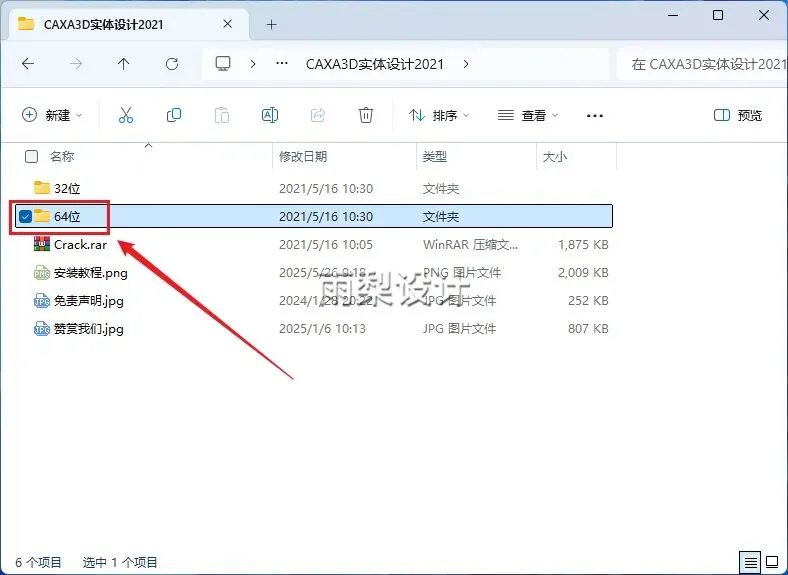
Task: Select the 64位 folder name
Action: coord(67,217)
